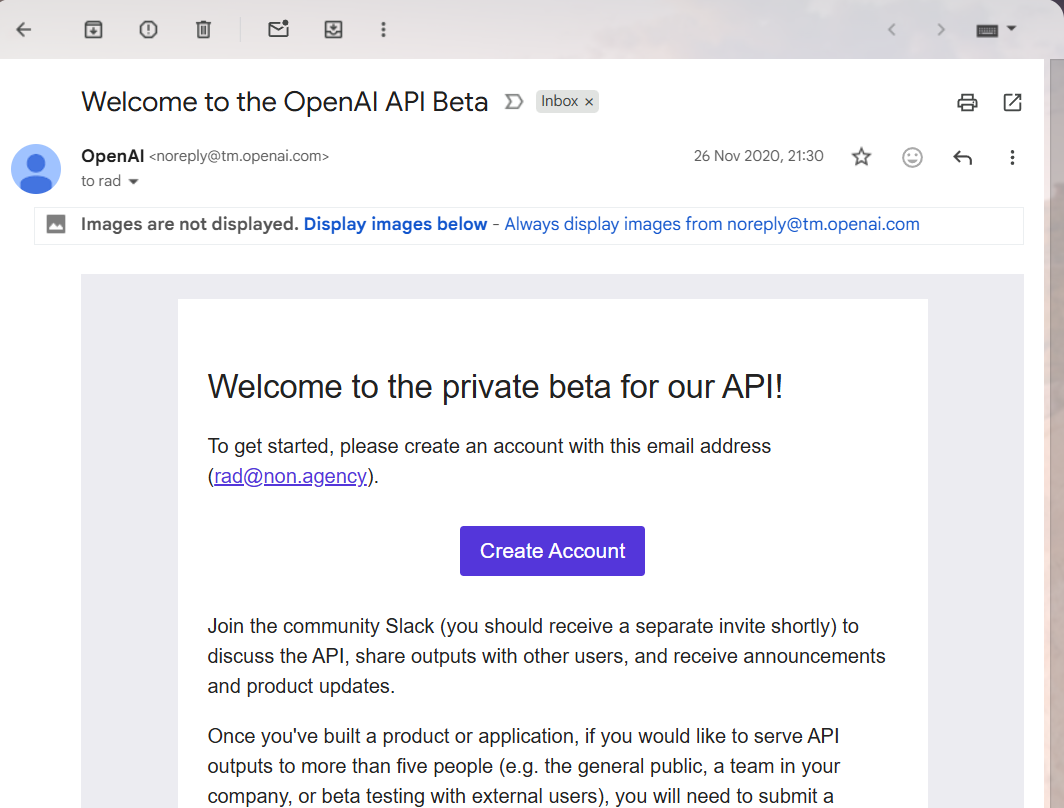Remove the Inbox label from email

[x=589, y=101]
